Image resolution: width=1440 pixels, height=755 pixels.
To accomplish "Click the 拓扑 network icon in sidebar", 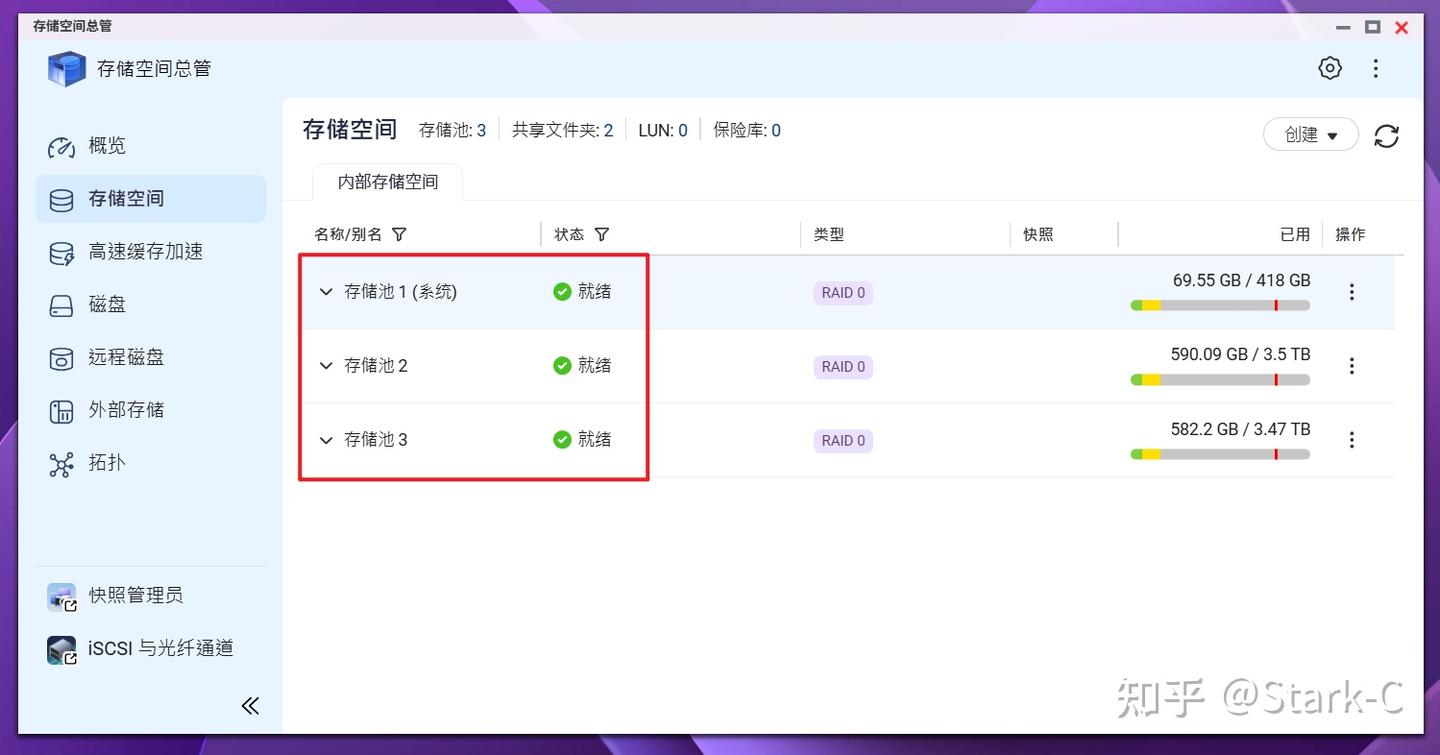I will click(x=62, y=464).
